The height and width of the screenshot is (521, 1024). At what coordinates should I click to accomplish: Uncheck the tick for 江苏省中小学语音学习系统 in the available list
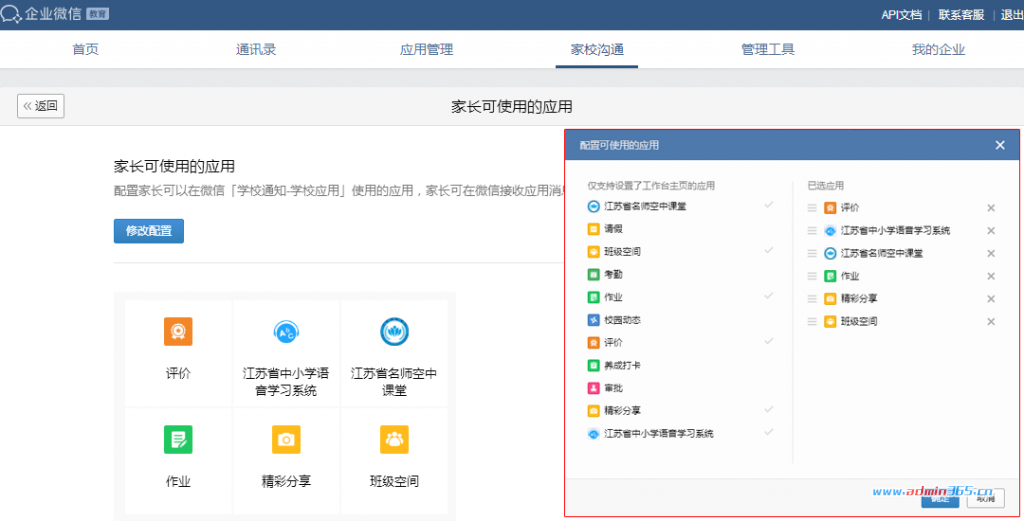pos(769,432)
